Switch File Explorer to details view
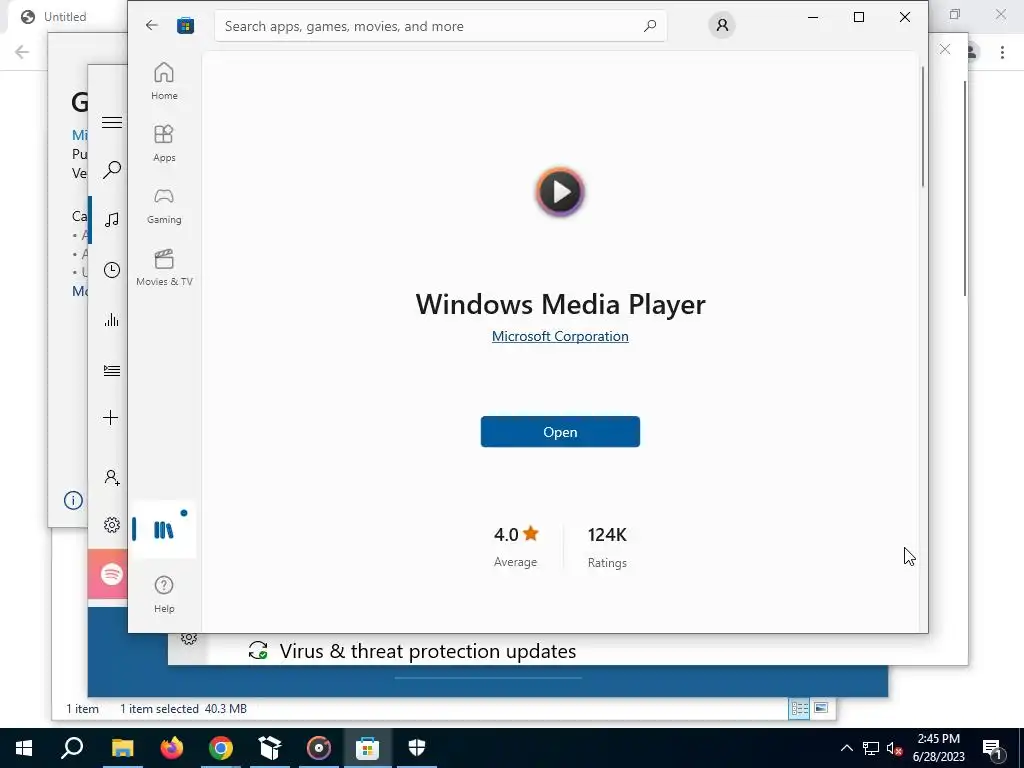The width and height of the screenshot is (1024, 768). (799, 709)
